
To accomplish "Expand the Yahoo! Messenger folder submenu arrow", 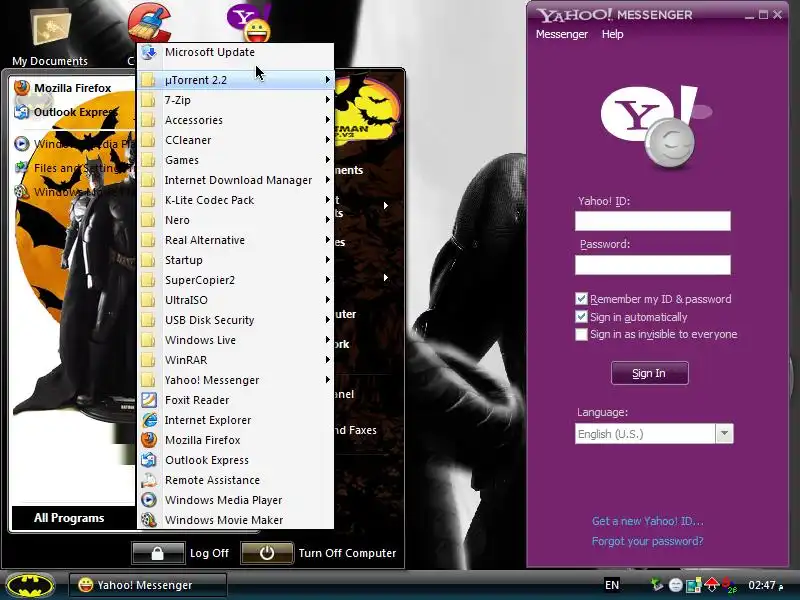I will click(x=328, y=380).
